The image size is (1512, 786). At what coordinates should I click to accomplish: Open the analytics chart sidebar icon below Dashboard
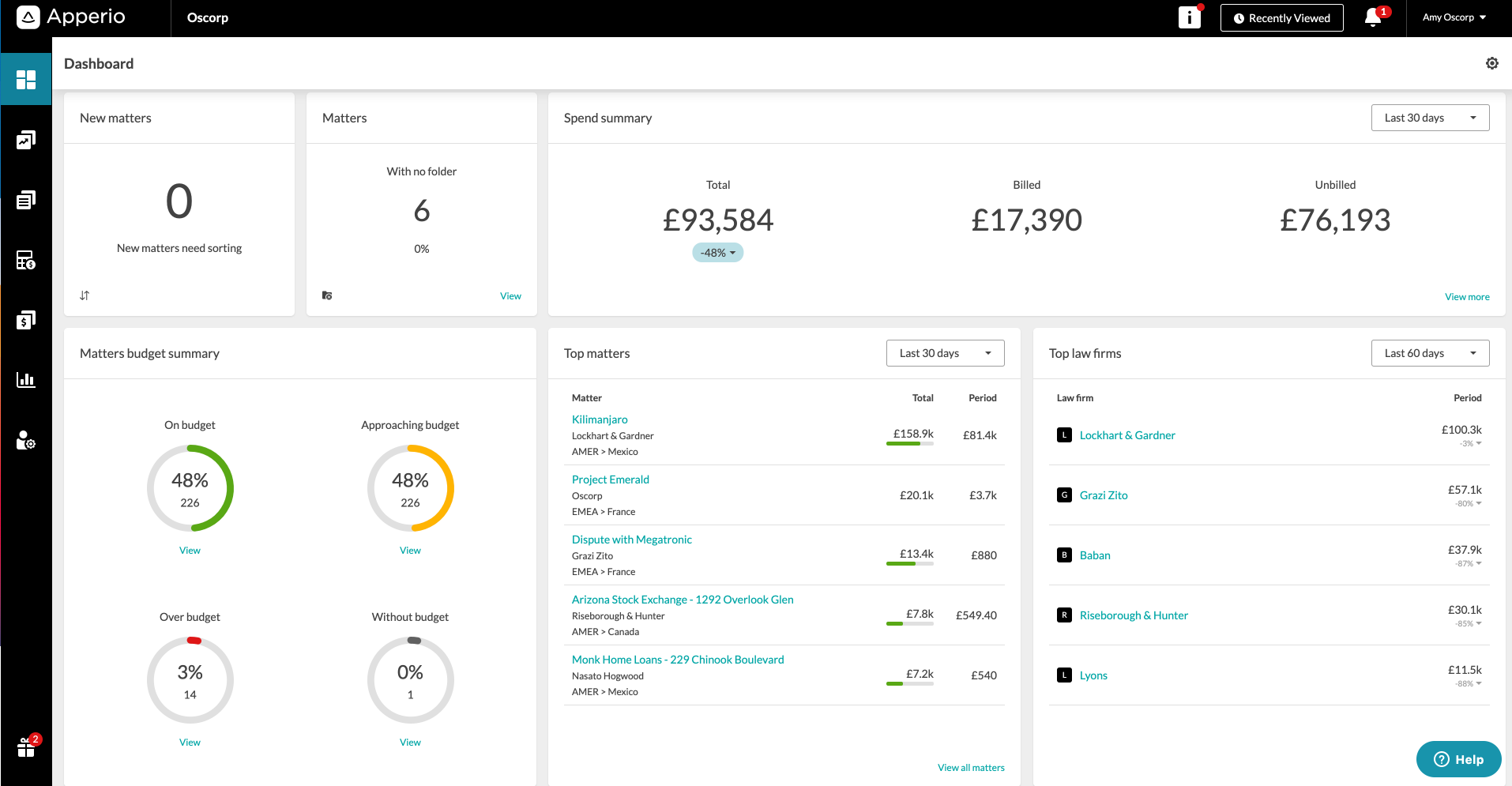click(x=26, y=140)
